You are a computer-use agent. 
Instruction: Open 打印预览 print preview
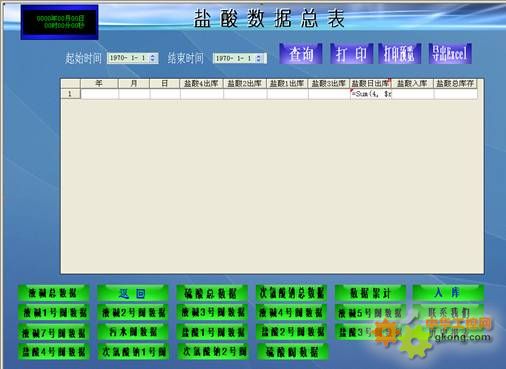point(399,54)
